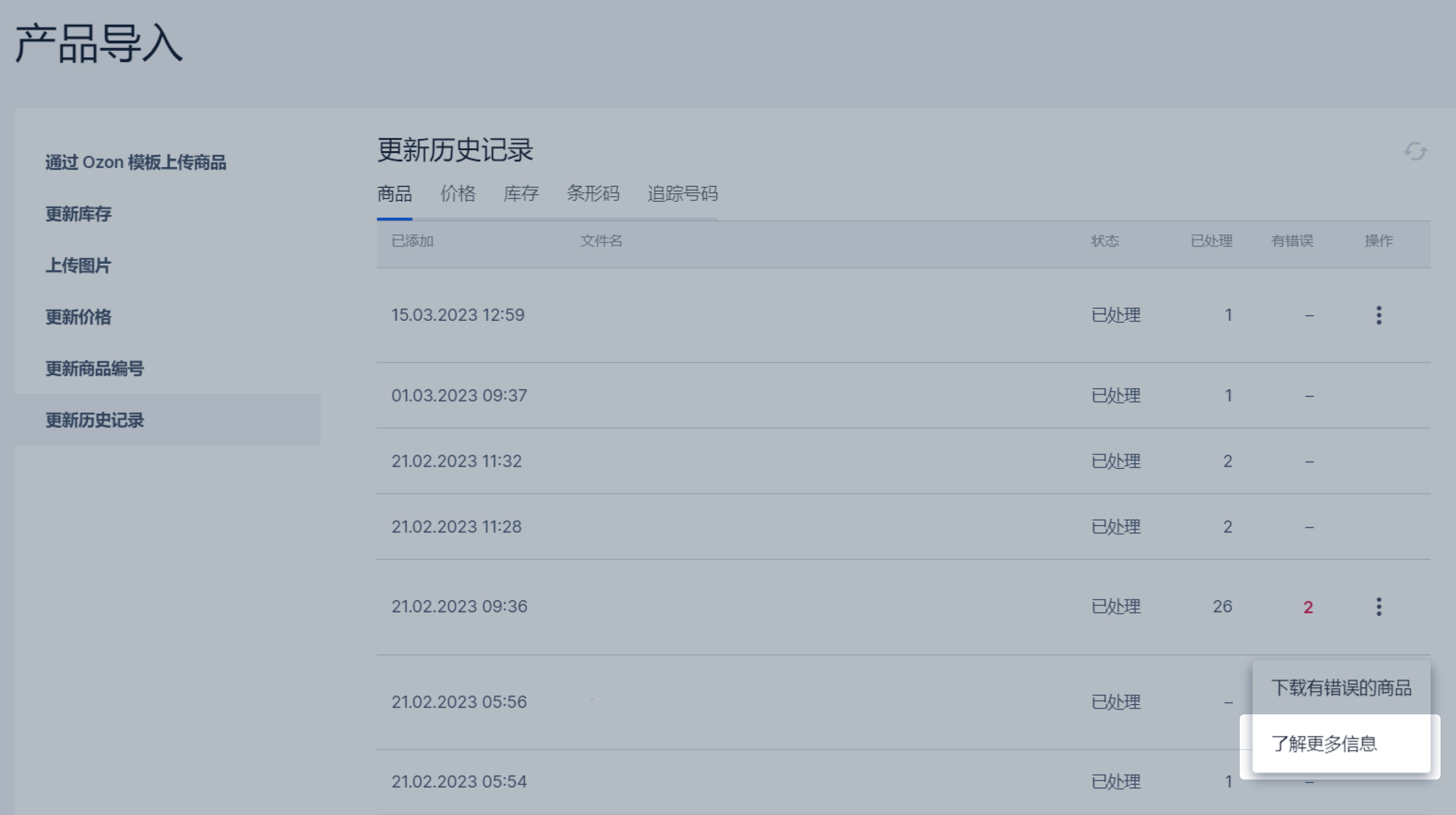Click the 已添加 column header

412,241
